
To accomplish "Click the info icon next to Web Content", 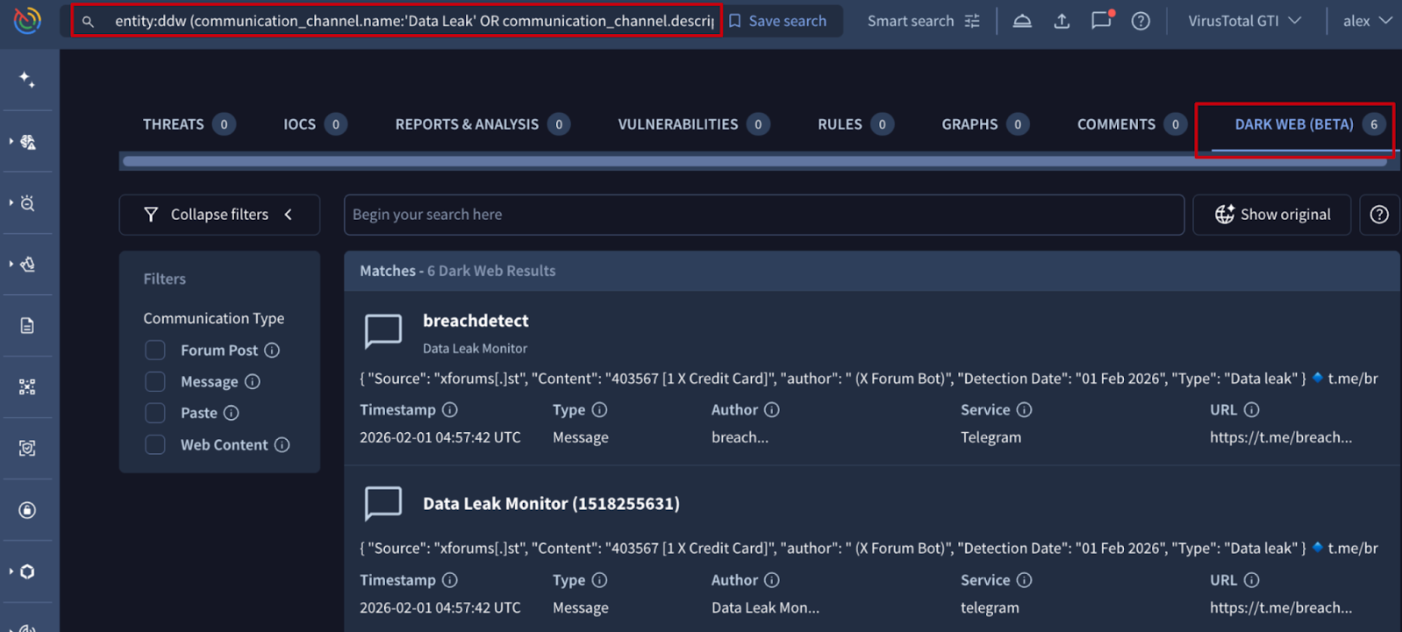I will point(282,445).
